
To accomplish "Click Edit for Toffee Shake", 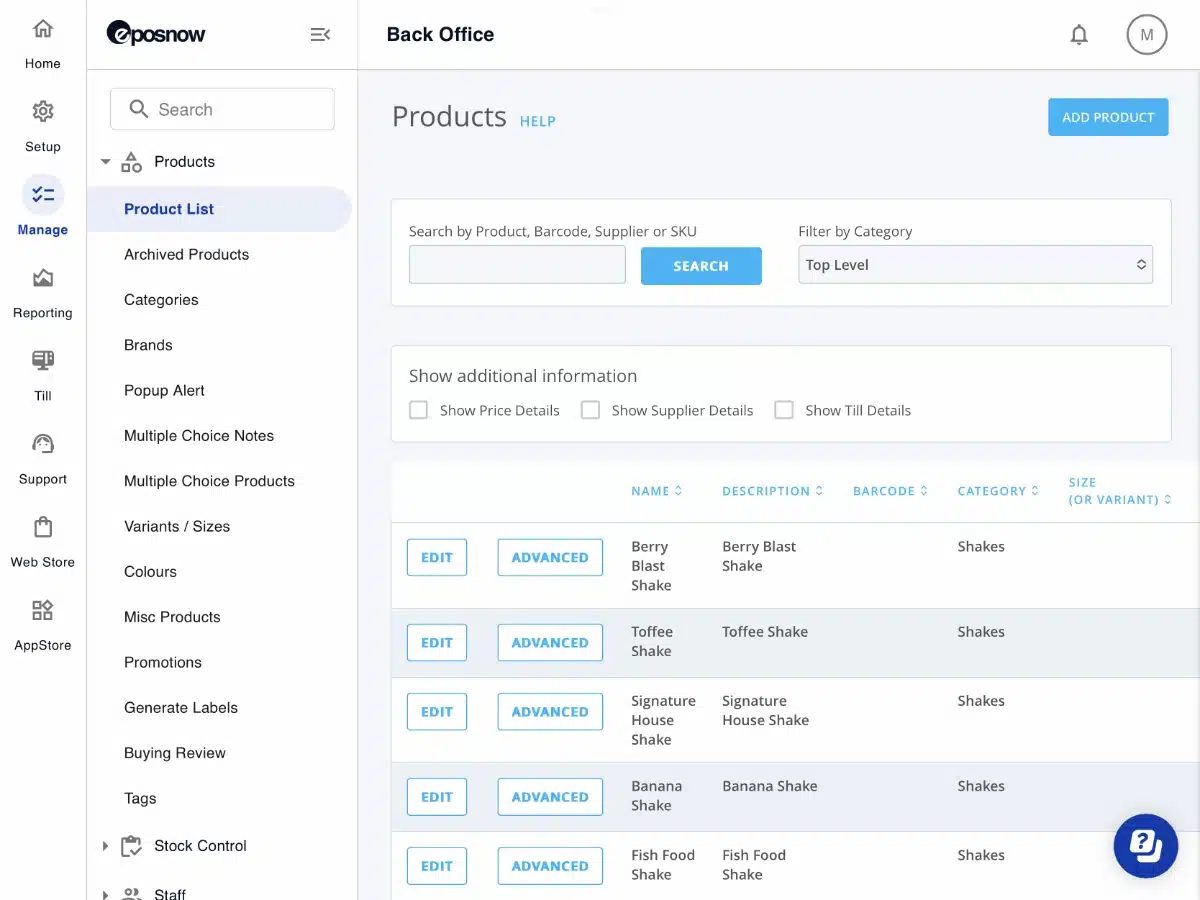I will tap(437, 643).
